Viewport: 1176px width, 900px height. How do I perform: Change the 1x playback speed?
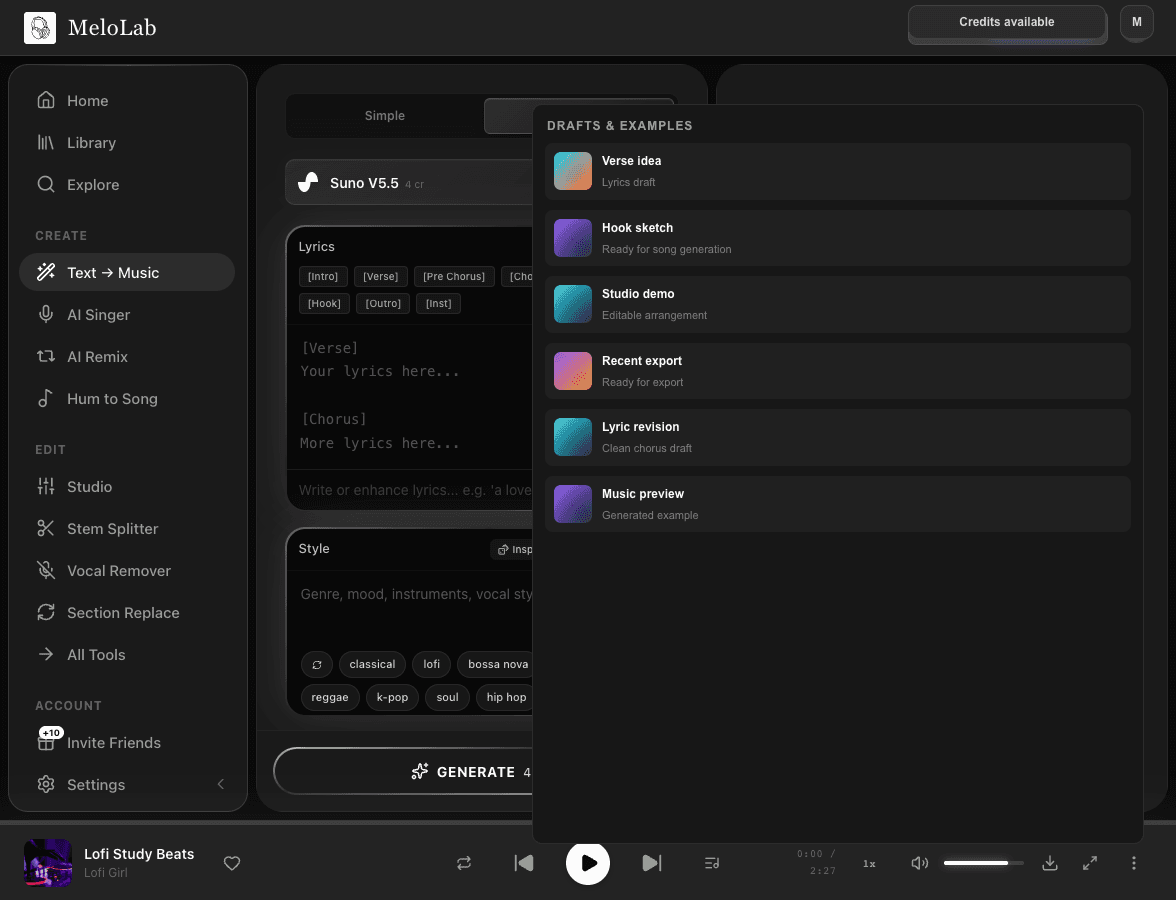coord(869,863)
